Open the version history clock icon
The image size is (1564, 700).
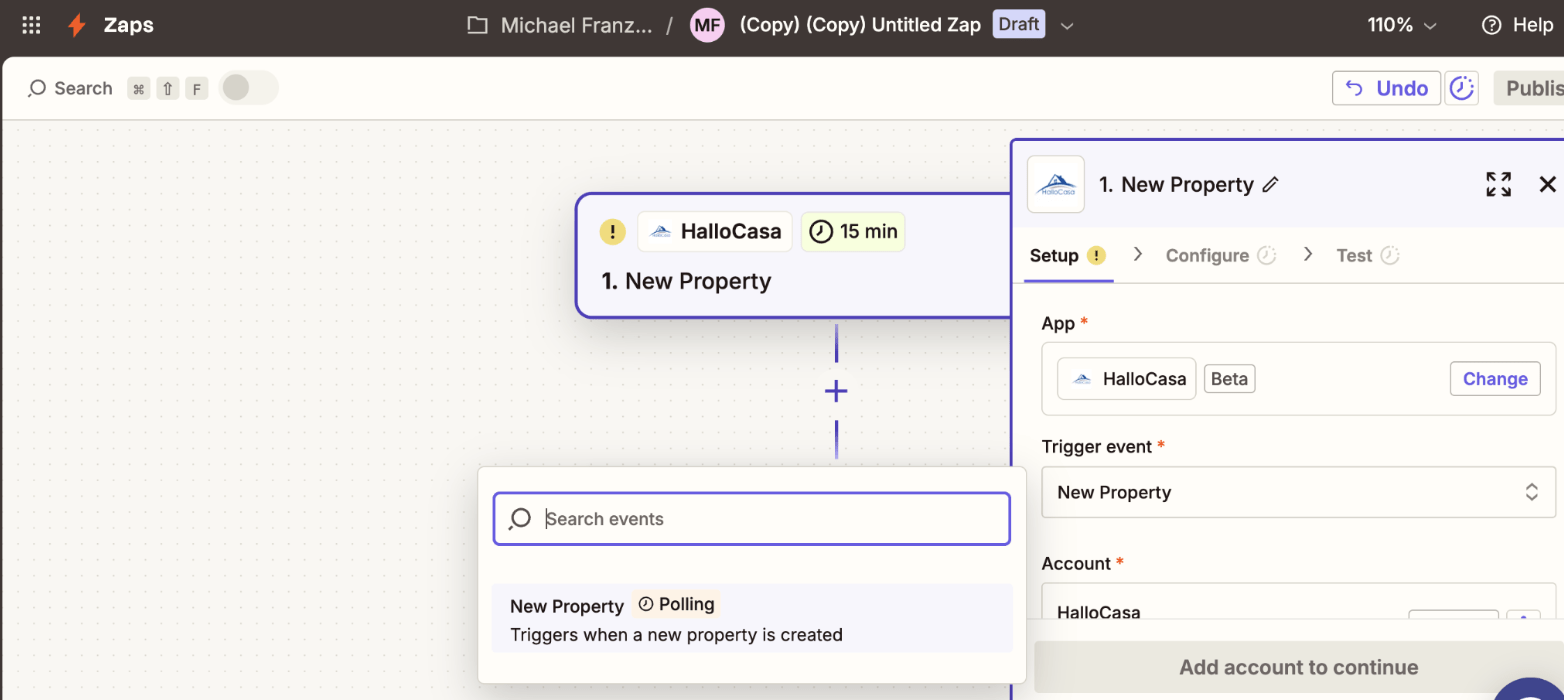point(1462,88)
